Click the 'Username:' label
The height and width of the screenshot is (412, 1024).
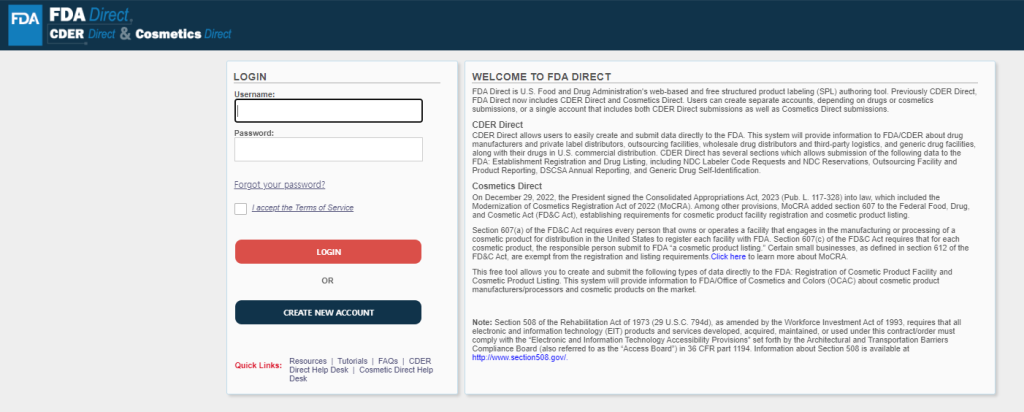pyautogui.click(x=255, y=94)
